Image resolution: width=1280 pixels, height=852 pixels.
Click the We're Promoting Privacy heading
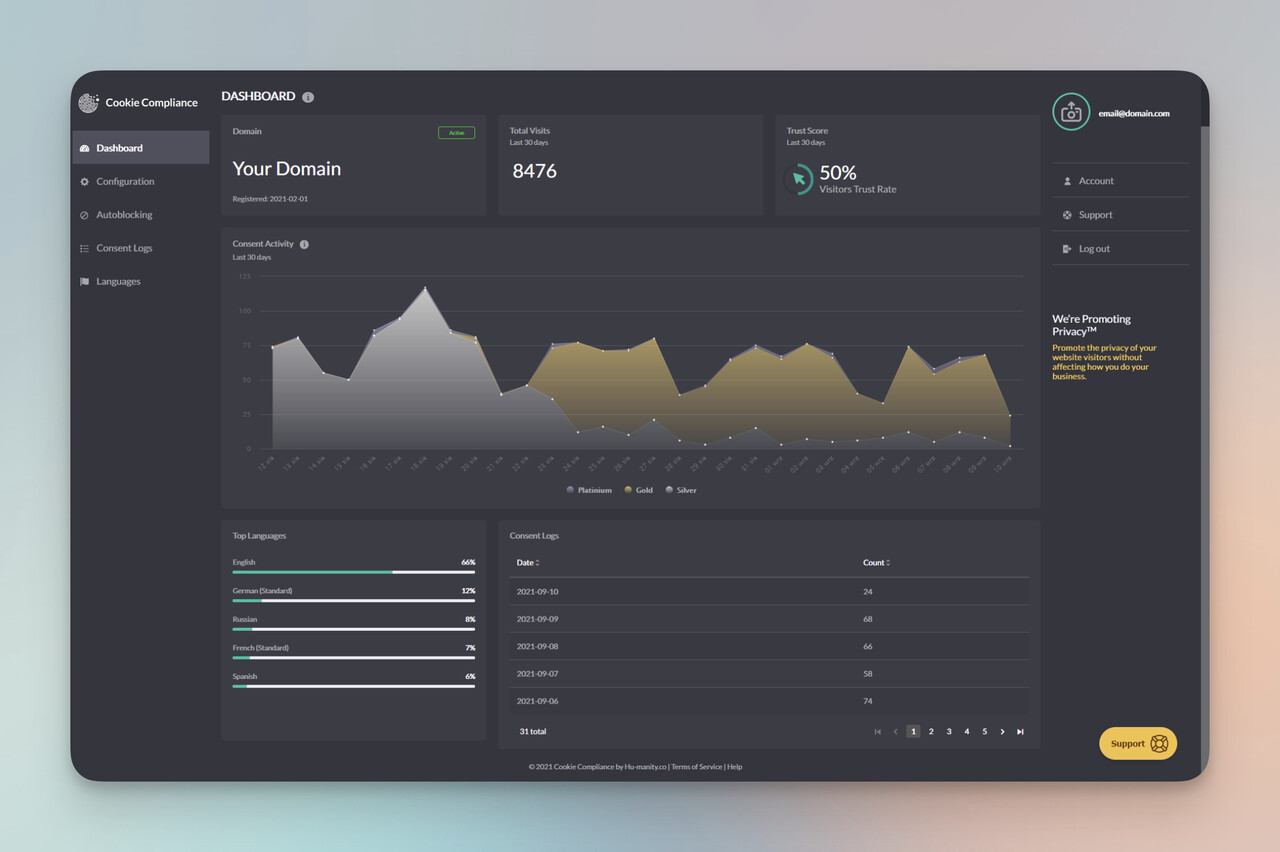(x=1091, y=325)
